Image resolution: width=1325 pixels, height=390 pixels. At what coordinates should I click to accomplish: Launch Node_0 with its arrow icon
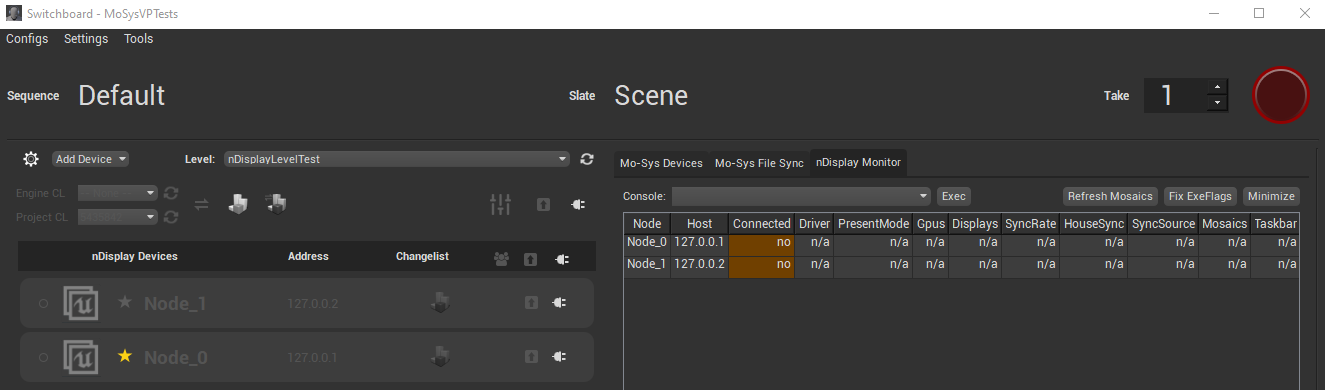pyautogui.click(x=531, y=357)
